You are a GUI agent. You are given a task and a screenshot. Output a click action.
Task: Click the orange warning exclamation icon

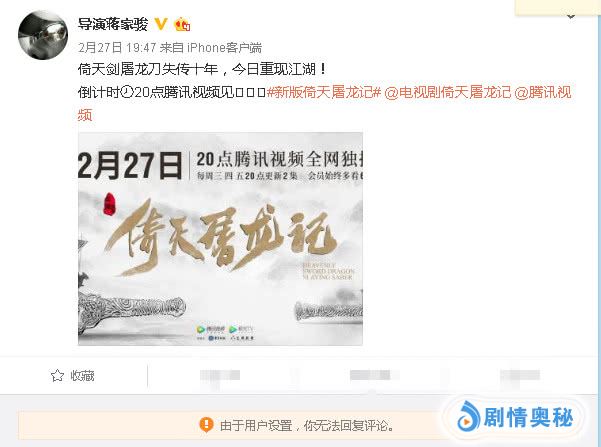tap(206, 425)
